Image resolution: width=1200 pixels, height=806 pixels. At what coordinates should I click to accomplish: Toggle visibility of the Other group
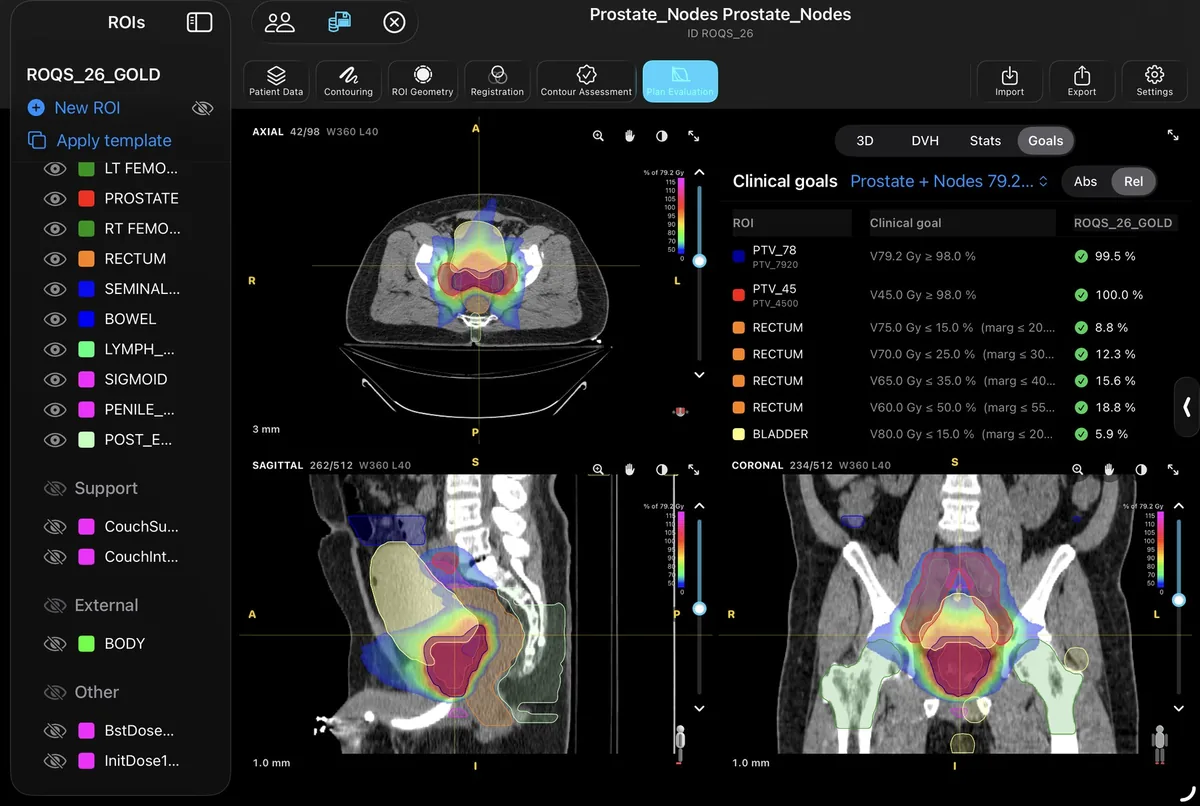55,692
